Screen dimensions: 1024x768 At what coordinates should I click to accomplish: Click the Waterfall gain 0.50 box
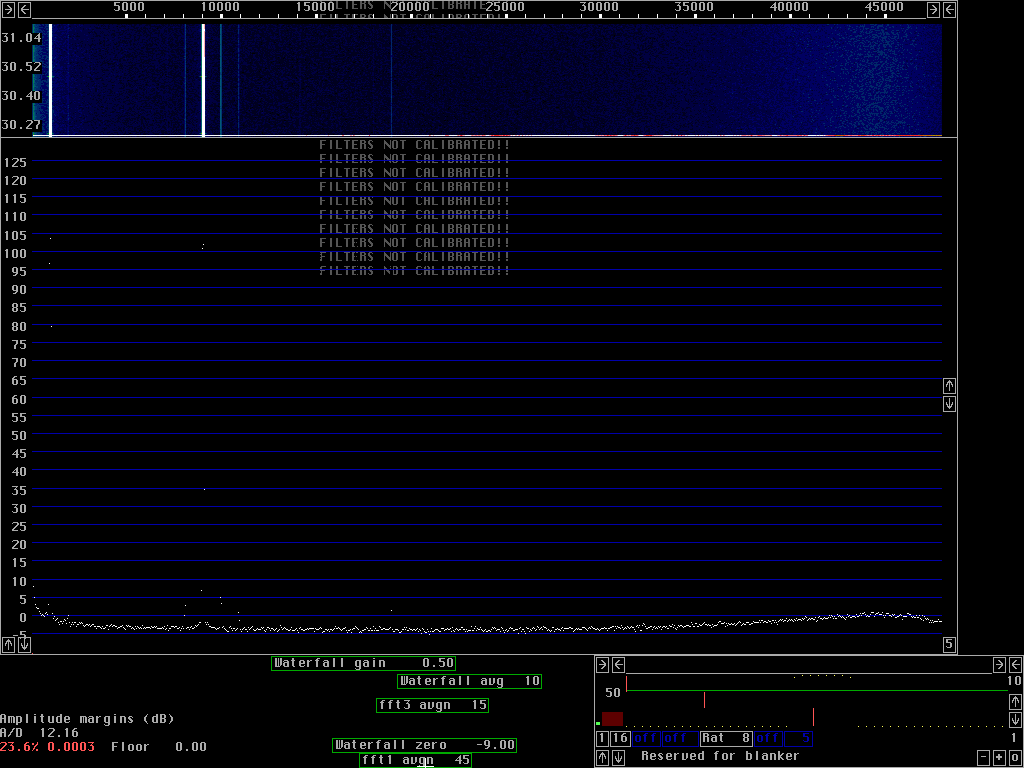click(x=363, y=664)
